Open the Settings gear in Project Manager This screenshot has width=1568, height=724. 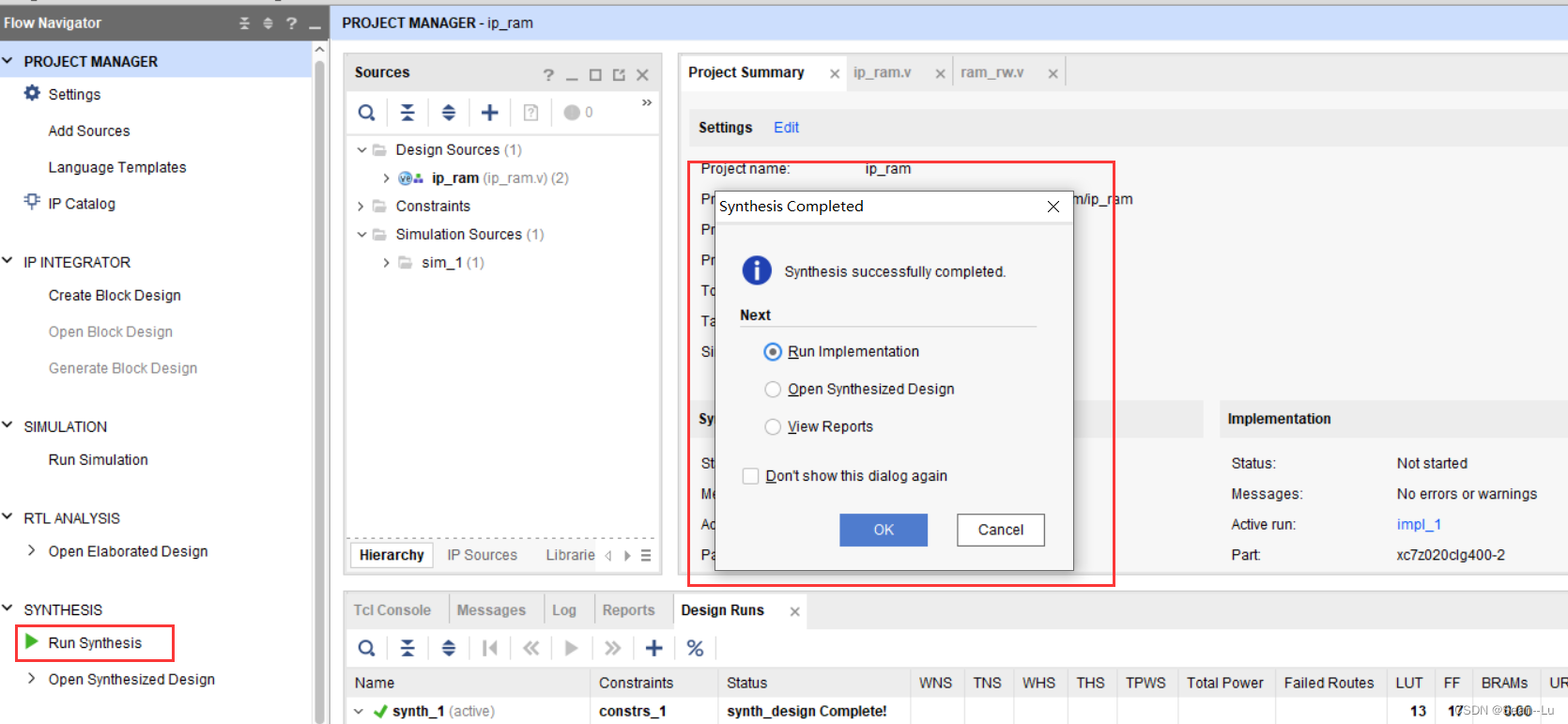tap(32, 93)
